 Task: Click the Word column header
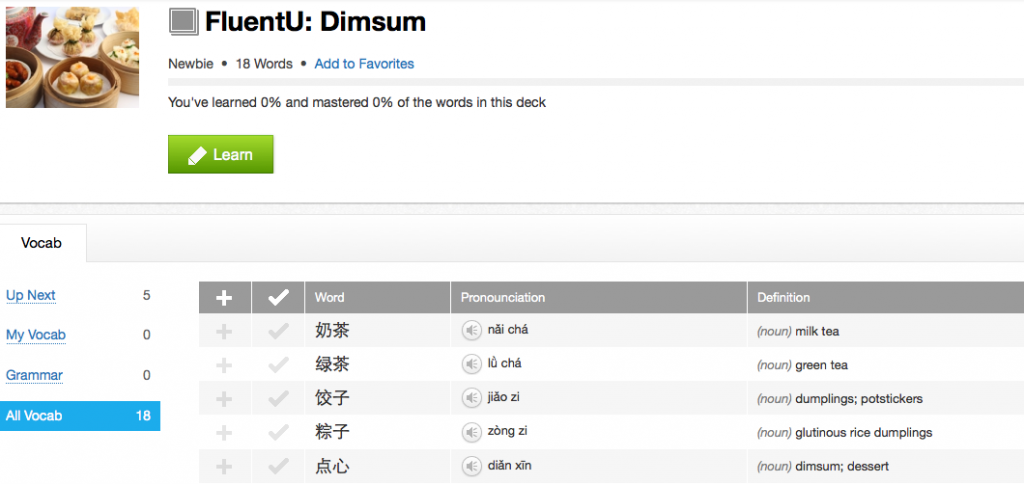[x=377, y=298]
